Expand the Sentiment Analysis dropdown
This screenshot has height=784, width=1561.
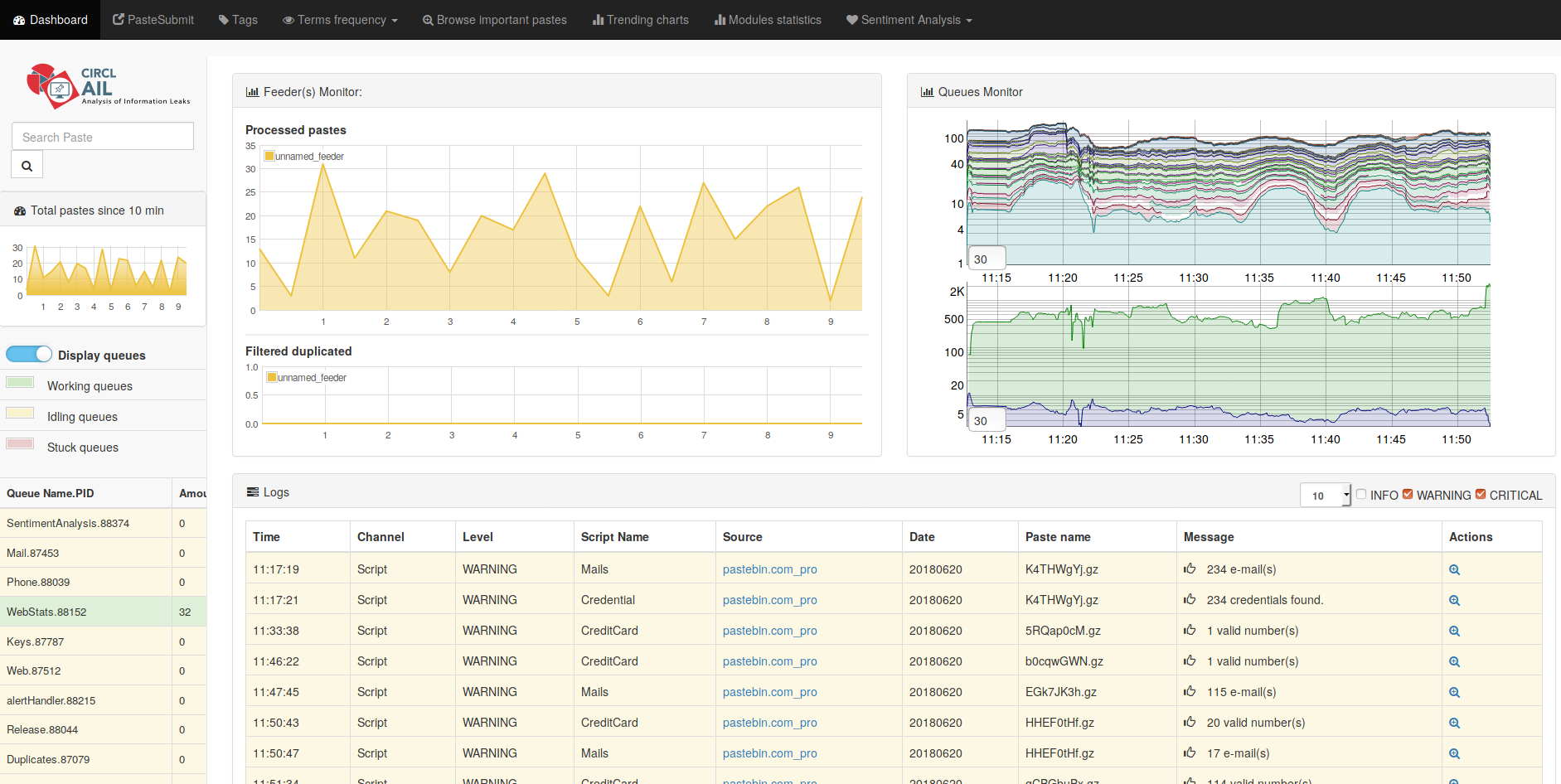[909, 19]
